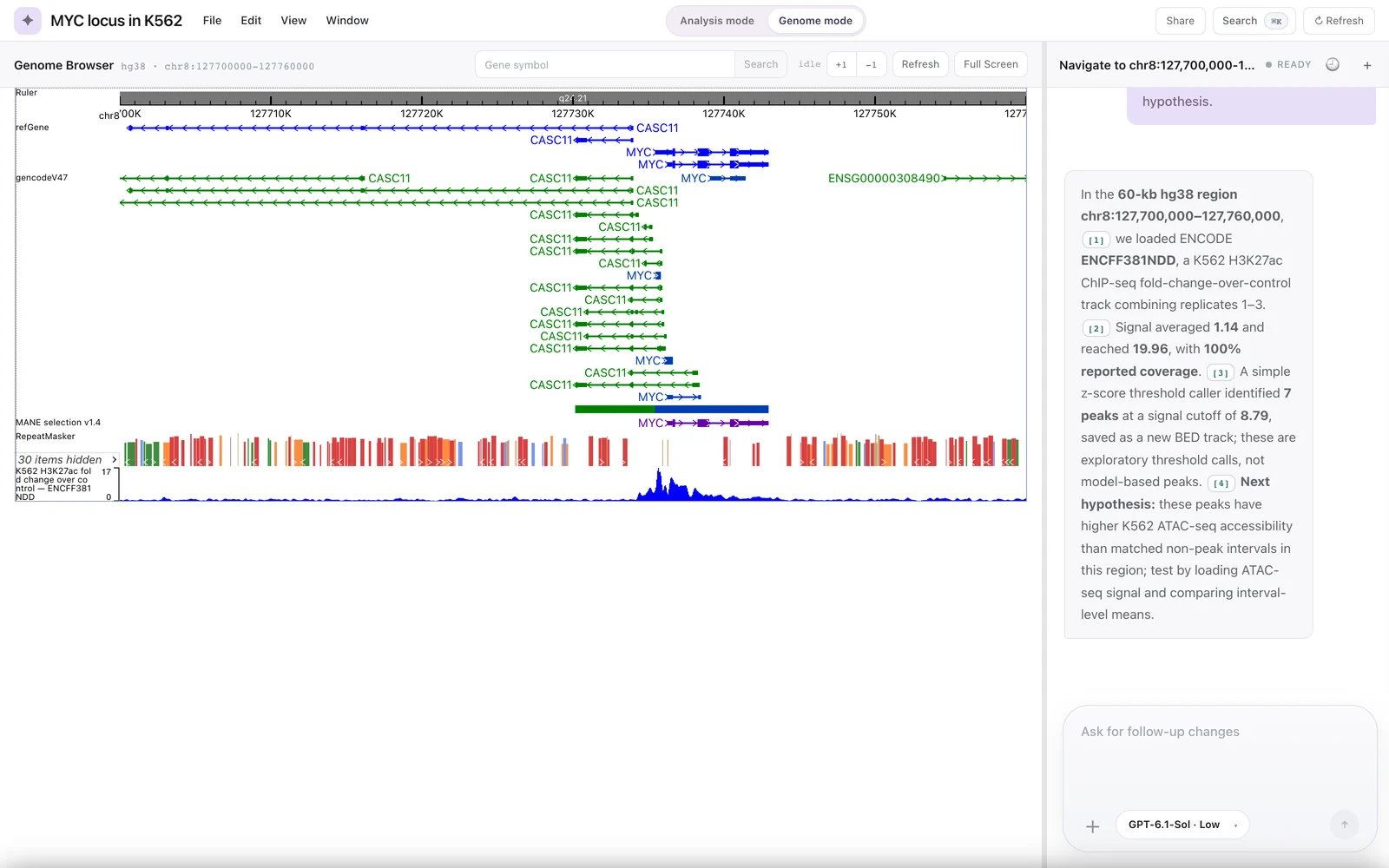
Task: Switch to Genome mode
Action: (x=815, y=21)
